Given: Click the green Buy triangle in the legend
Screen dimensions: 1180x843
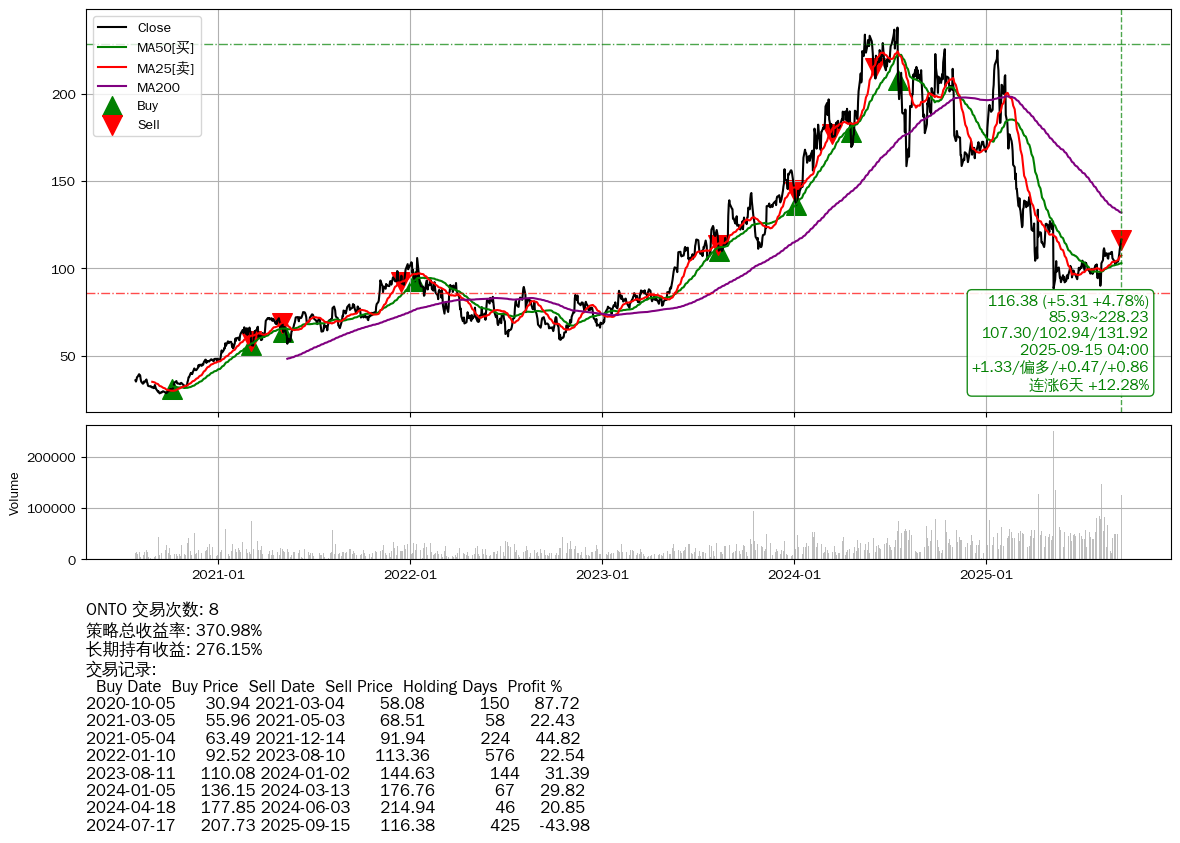Looking at the screenshot, I should click(113, 106).
